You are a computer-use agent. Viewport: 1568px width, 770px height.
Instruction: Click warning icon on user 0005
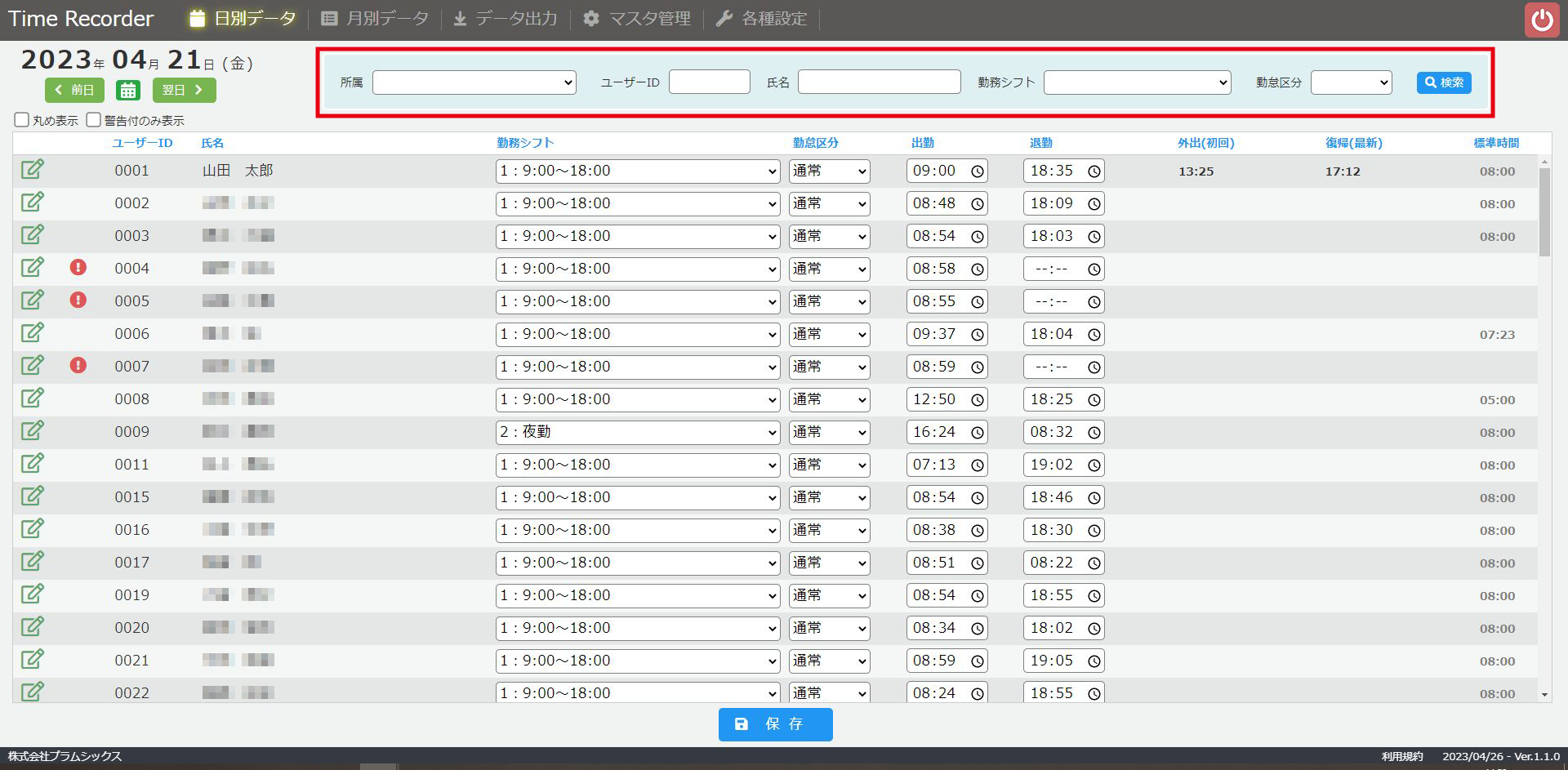[x=78, y=300]
